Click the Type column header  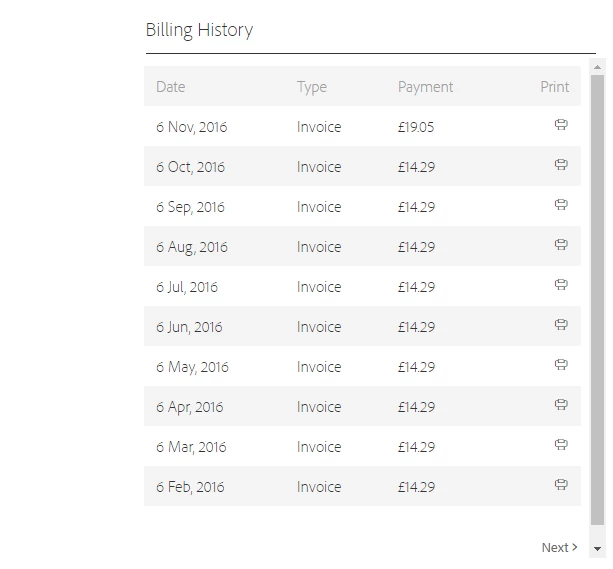[312, 87]
